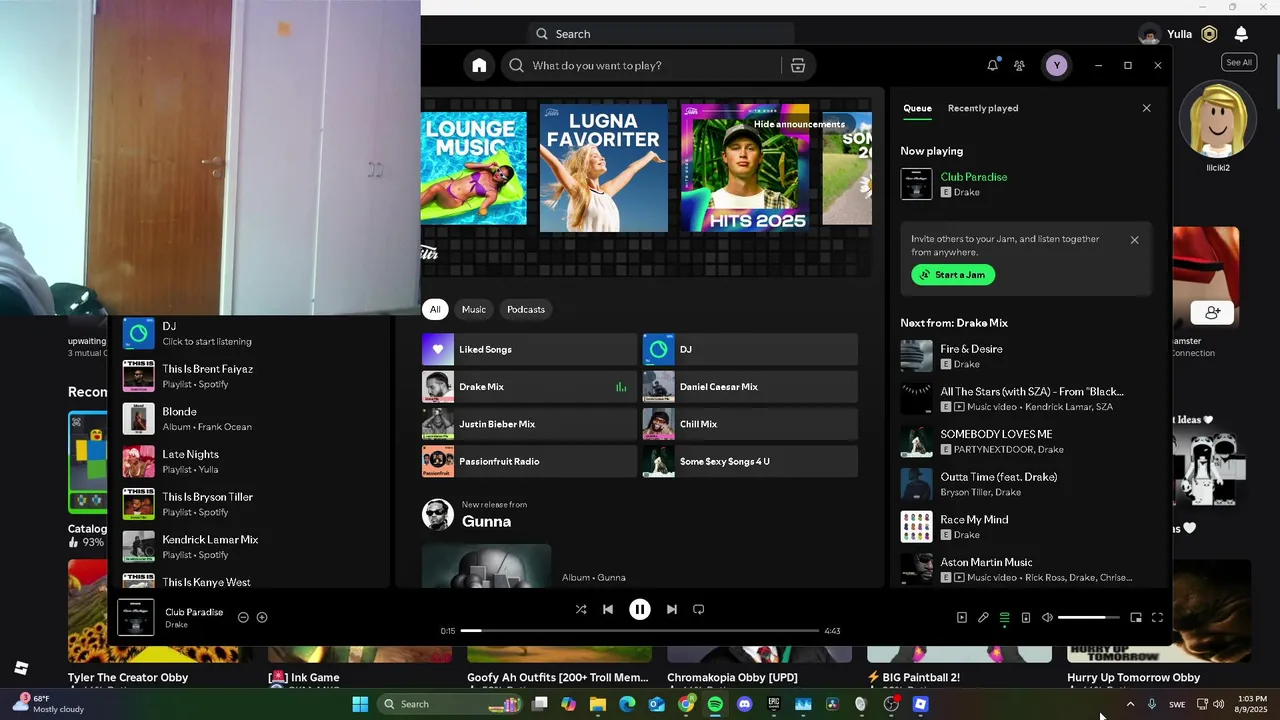Open Spotify Browse icon in search bar
The height and width of the screenshot is (720, 1280).
(x=797, y=65)
